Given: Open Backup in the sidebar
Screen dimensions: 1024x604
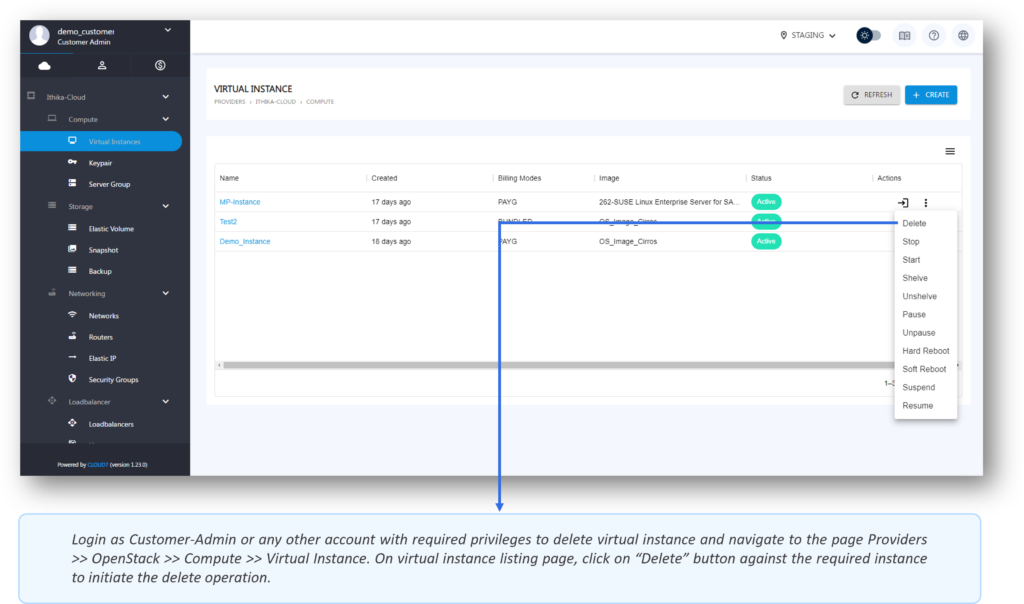Looking at the screenshot, I should [100, 271].
